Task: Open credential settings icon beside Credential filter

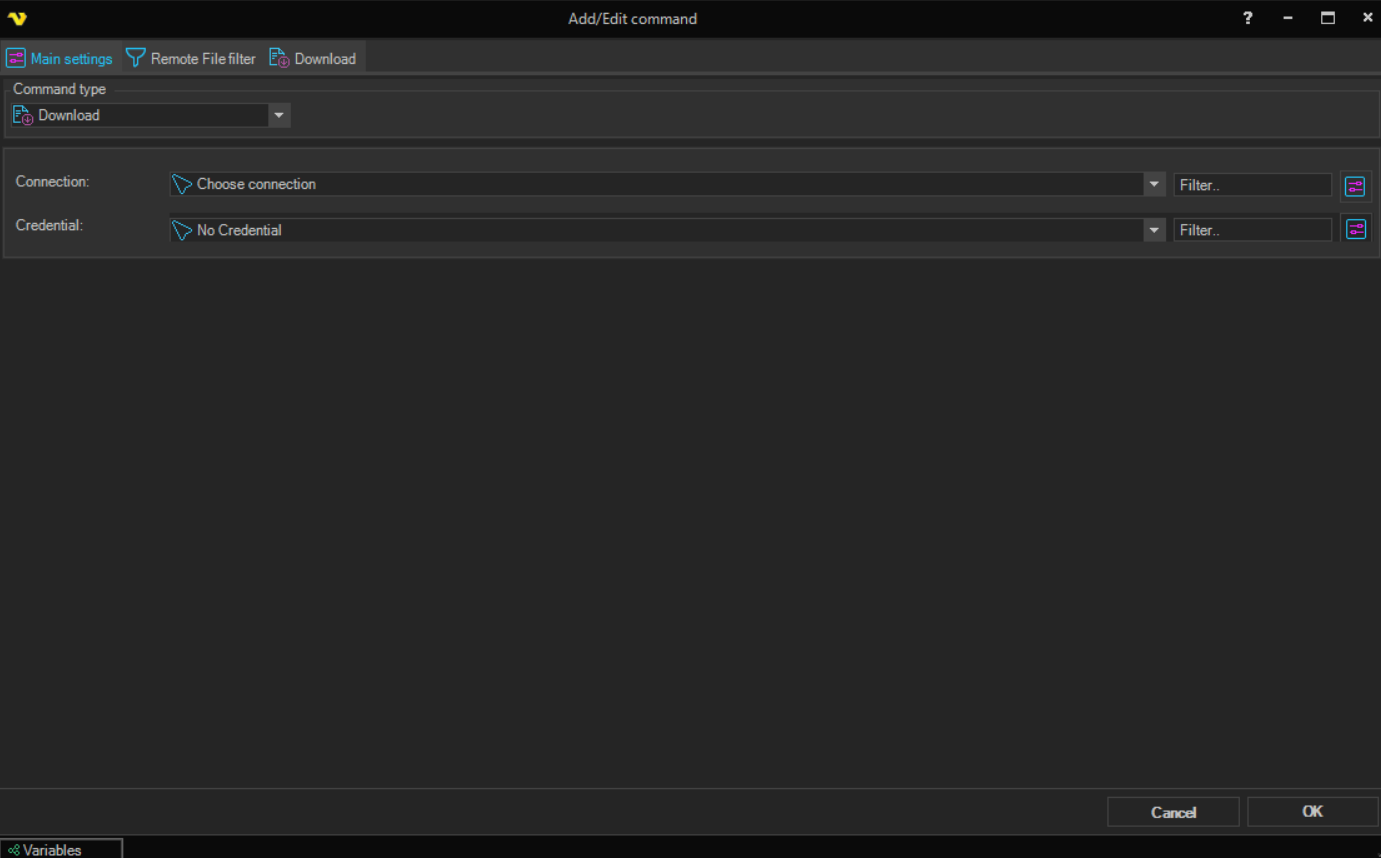Action: (1355, 230)
